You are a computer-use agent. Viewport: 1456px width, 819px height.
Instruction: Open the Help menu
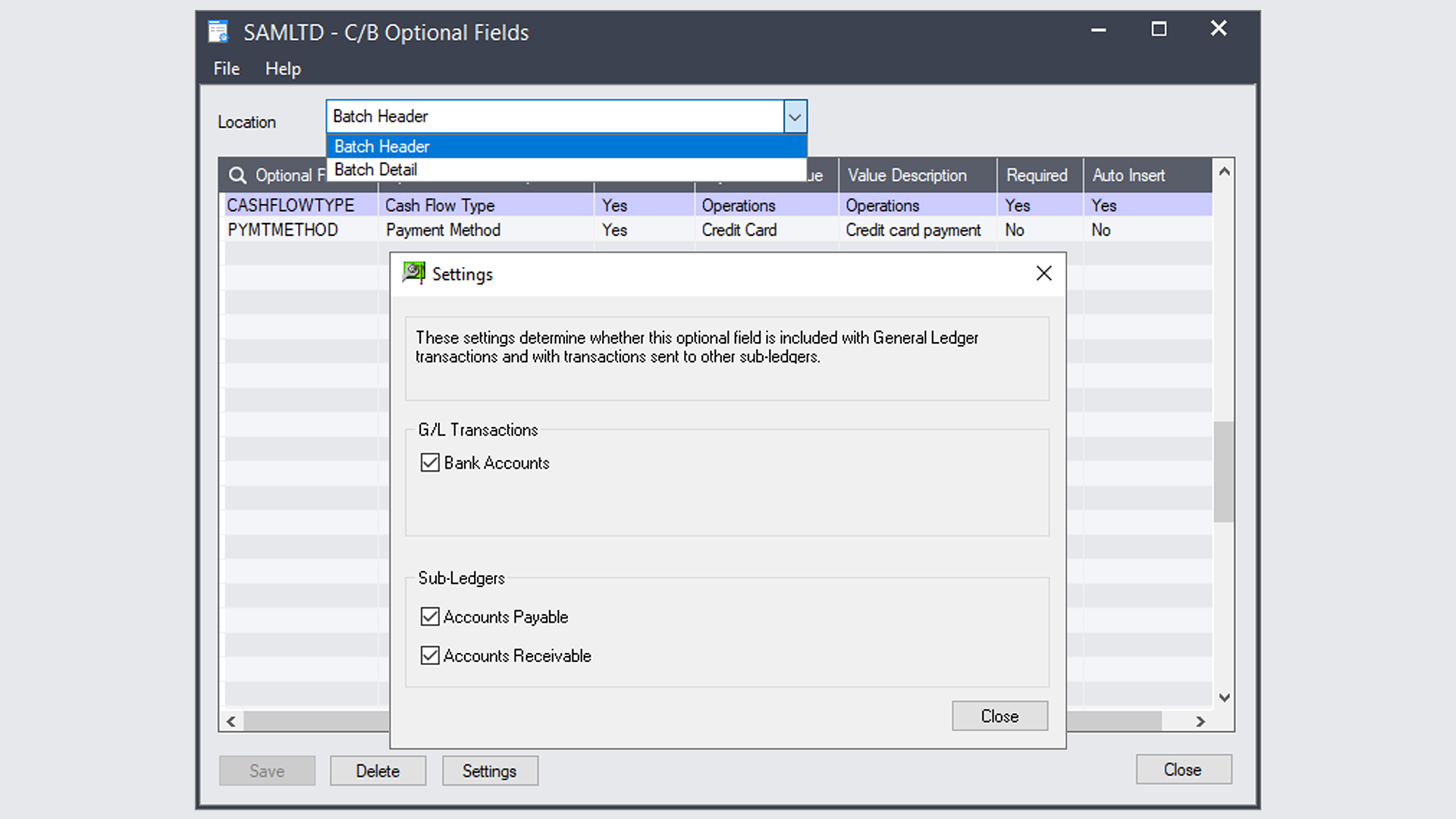coord(283,68)
